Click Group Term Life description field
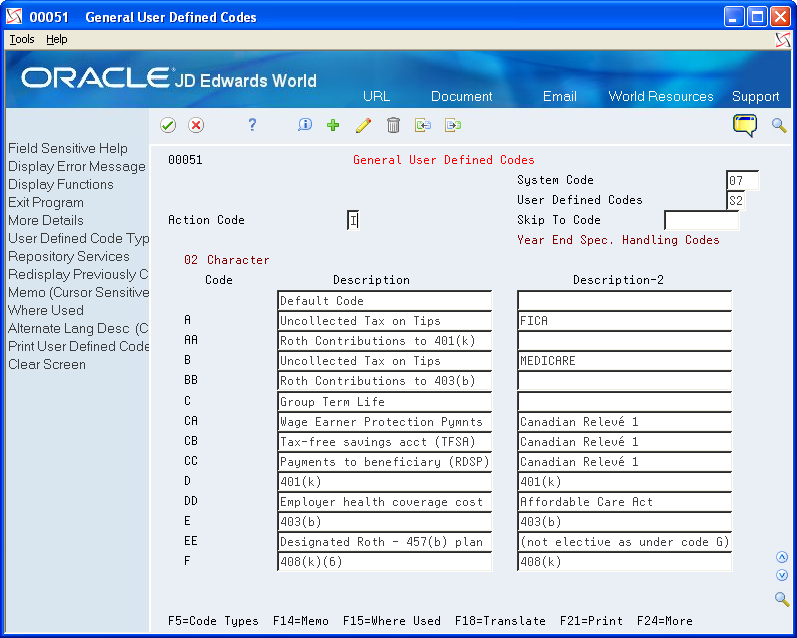 385,402
